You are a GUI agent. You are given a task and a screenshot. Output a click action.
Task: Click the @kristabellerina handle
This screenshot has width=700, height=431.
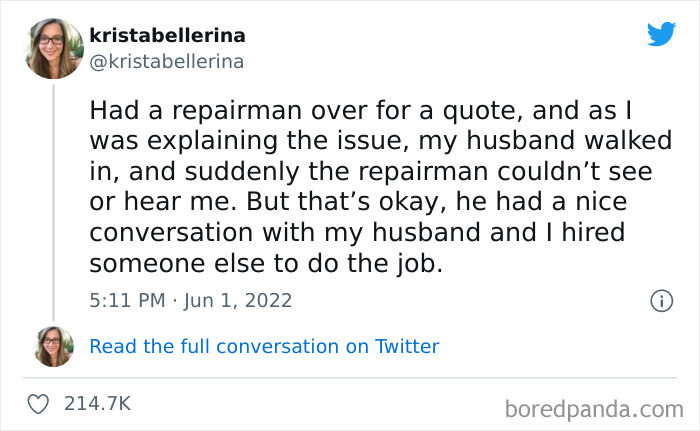tap(167, 61)
